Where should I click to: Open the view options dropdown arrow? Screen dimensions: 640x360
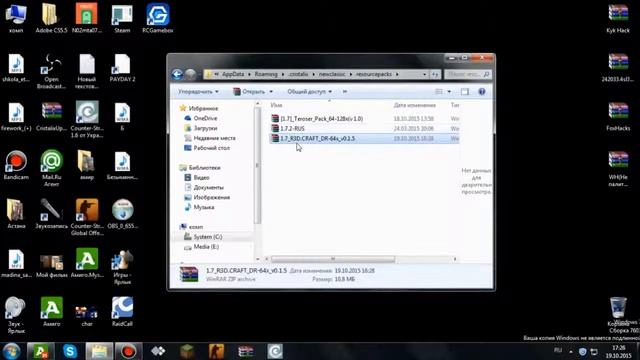(x=449, y=92)
